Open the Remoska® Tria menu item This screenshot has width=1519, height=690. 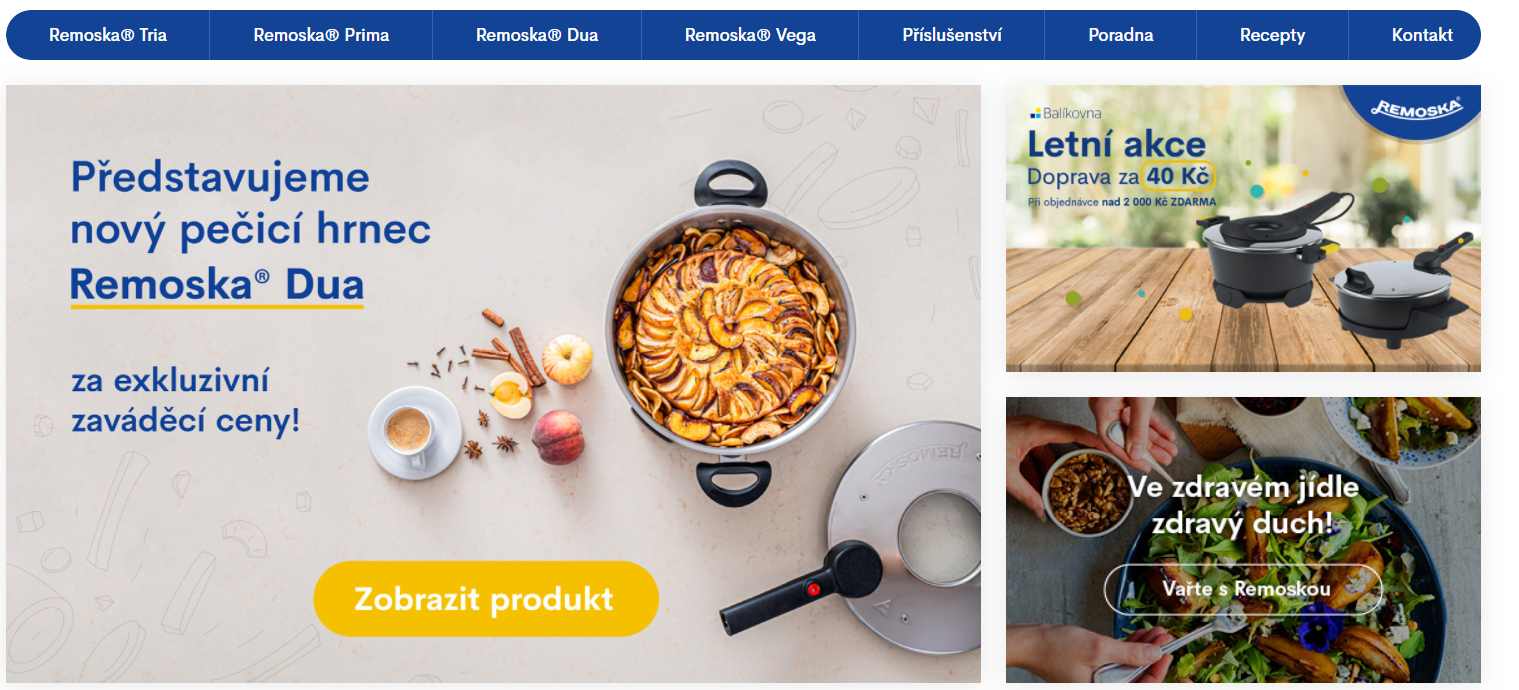point(108,35)
